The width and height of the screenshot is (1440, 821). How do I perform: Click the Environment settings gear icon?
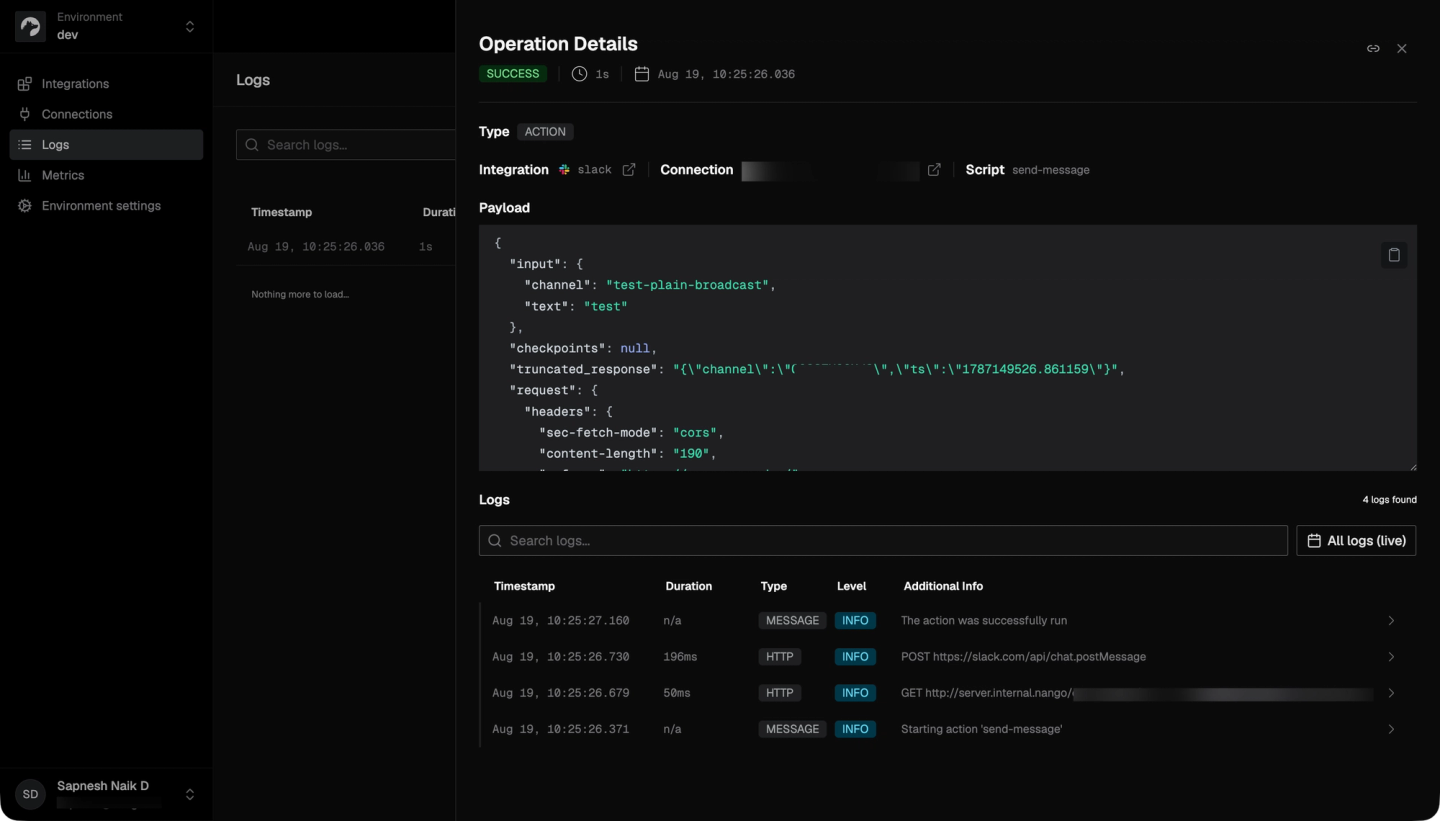point(25,206)
